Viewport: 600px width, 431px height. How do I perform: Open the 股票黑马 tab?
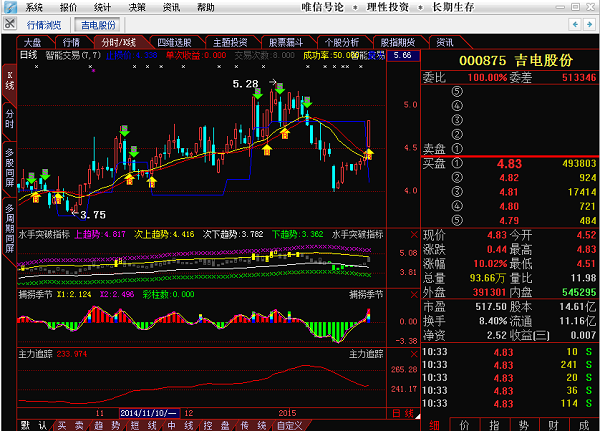(286, 43)
